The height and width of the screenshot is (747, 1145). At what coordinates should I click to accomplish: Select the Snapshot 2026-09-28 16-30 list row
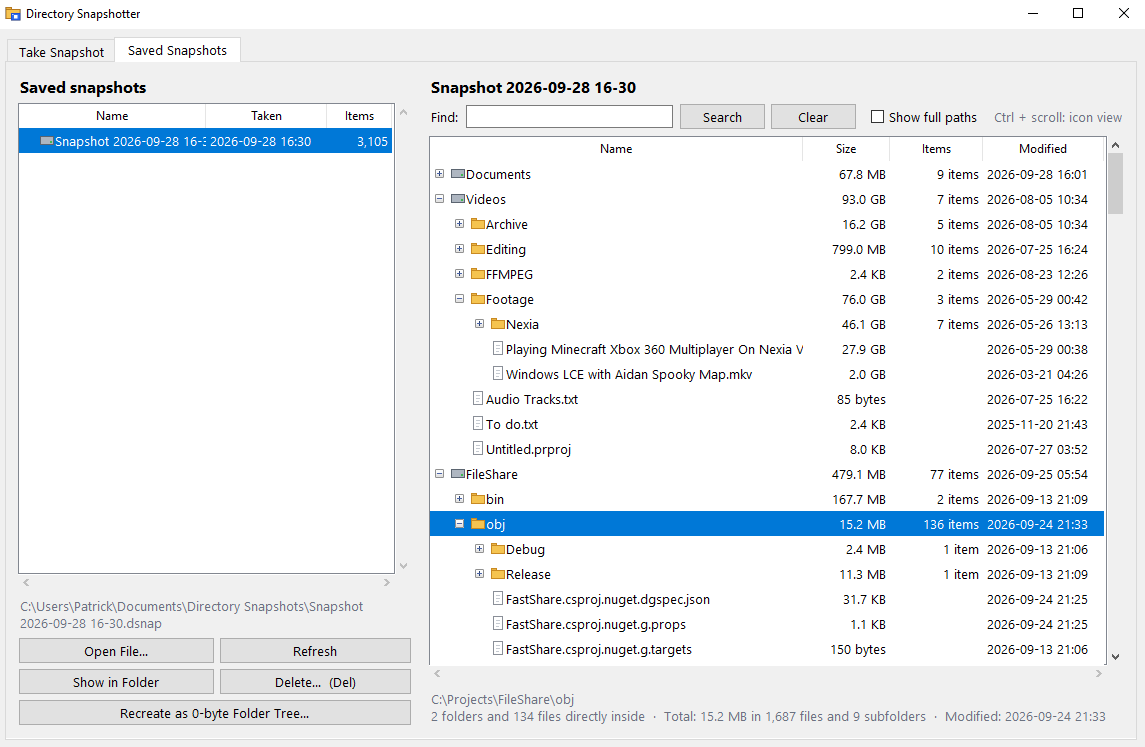coord(206,141)
